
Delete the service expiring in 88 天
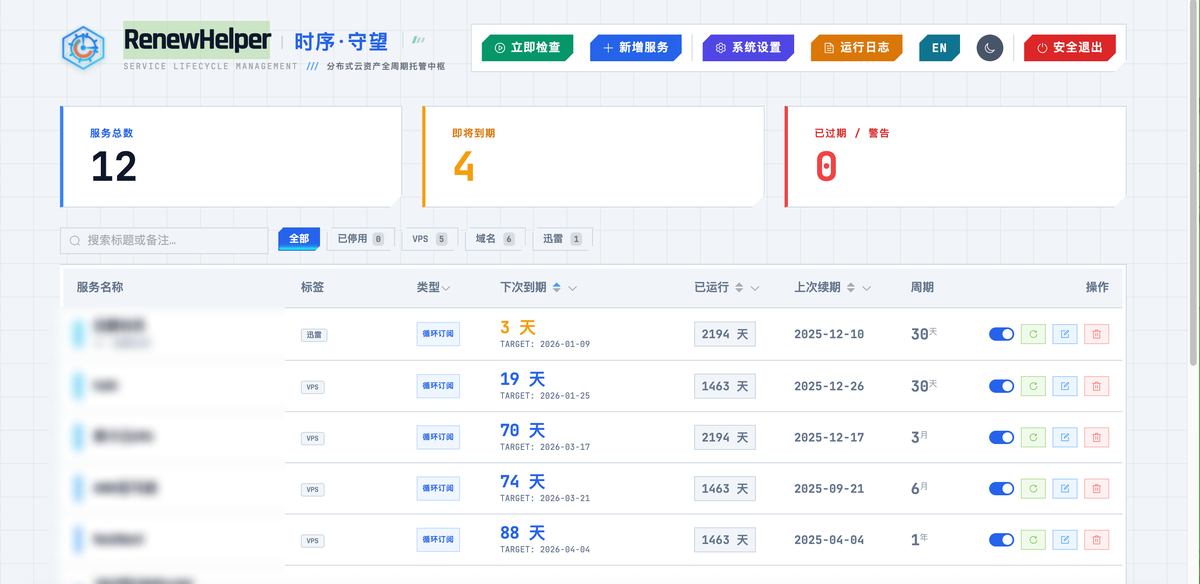click(1097, 540)
